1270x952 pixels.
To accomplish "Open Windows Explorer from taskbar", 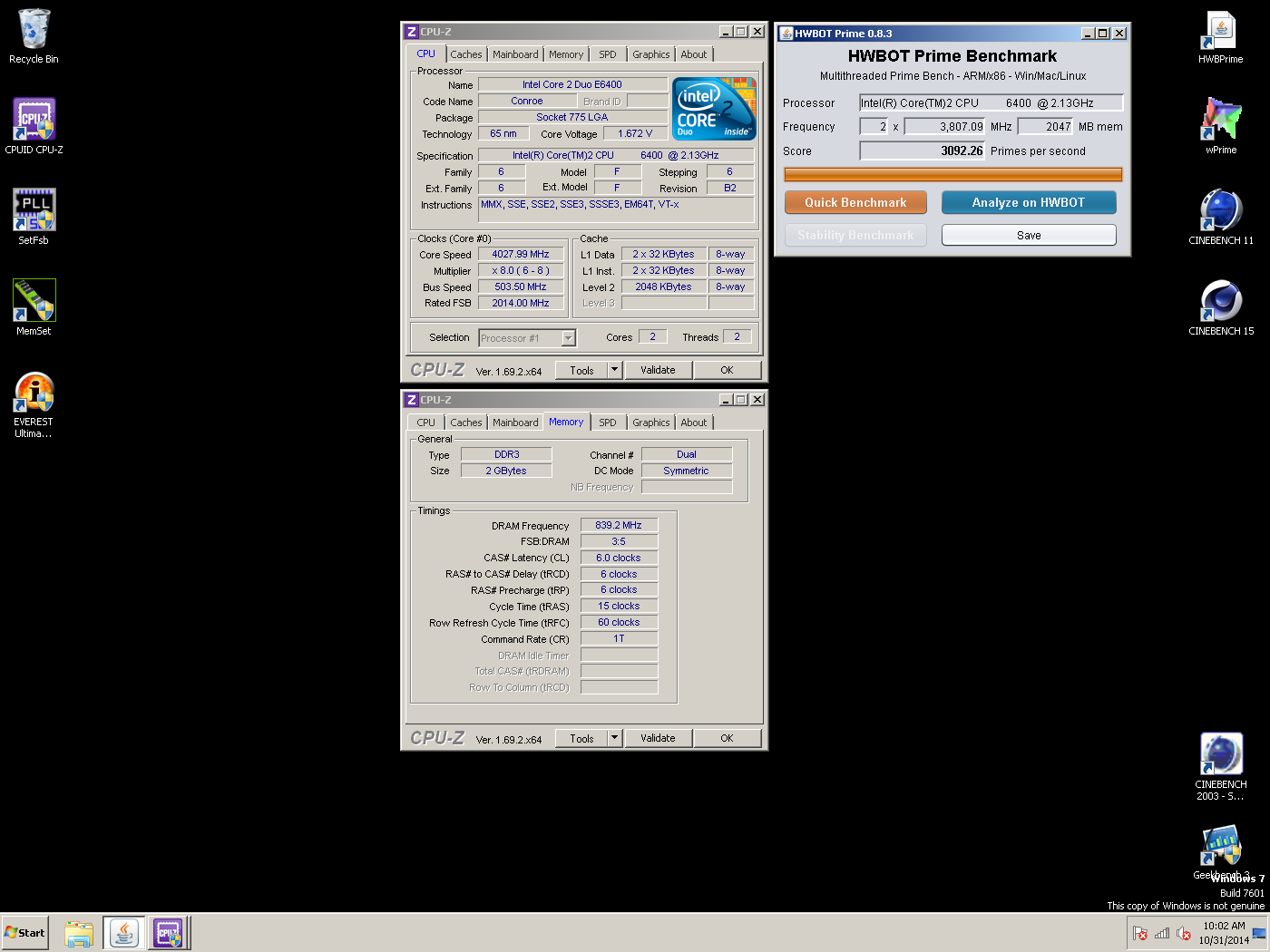I will 79,933.
